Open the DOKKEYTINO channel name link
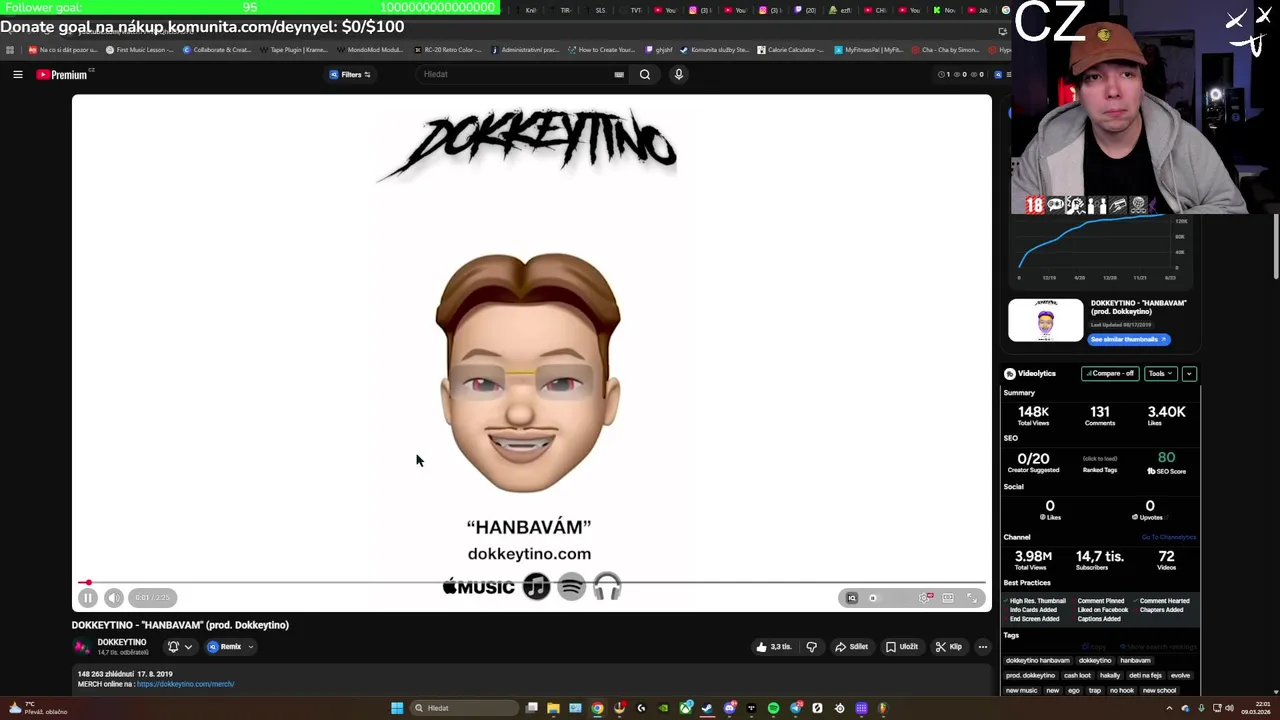 122,642
